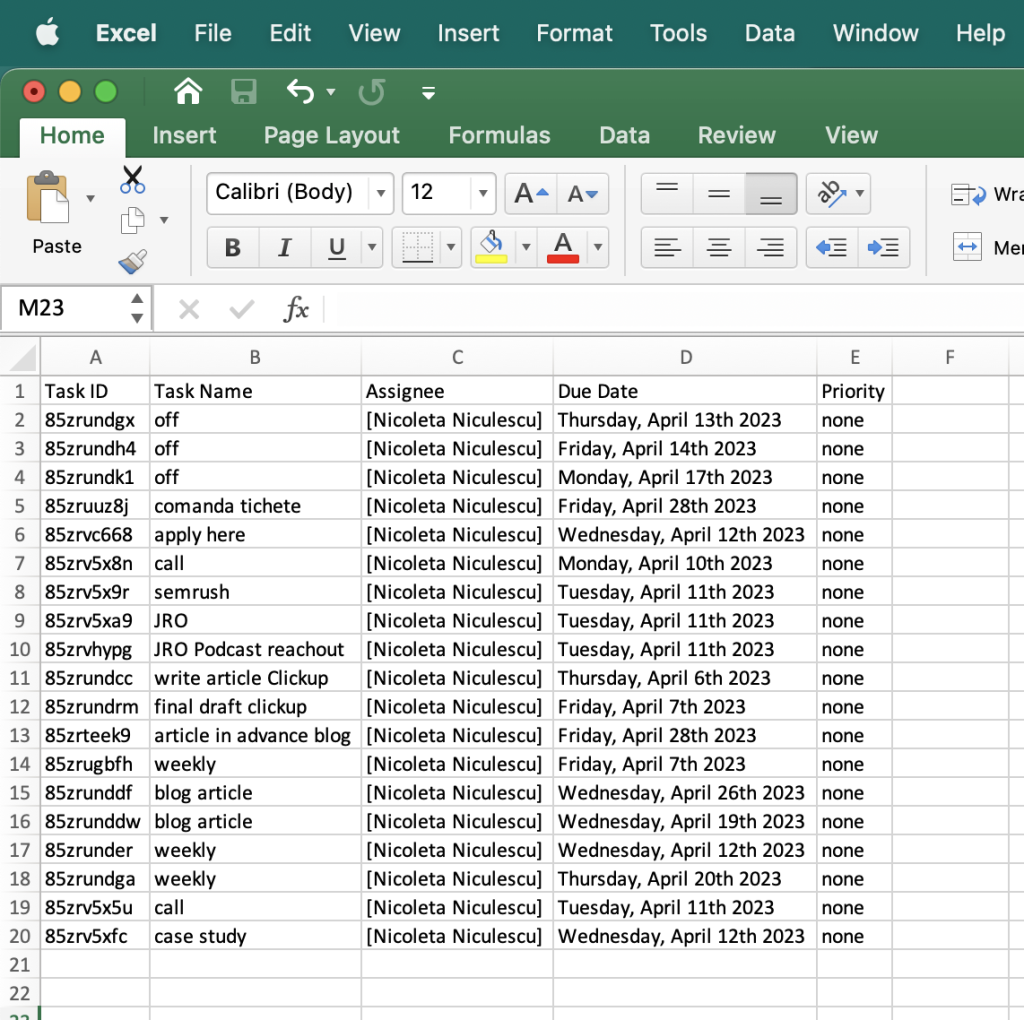Image resolution: width=1024 pixels, height=1020 pixels.
Task: Click the Task Name header cell
Action: point(255,390)
